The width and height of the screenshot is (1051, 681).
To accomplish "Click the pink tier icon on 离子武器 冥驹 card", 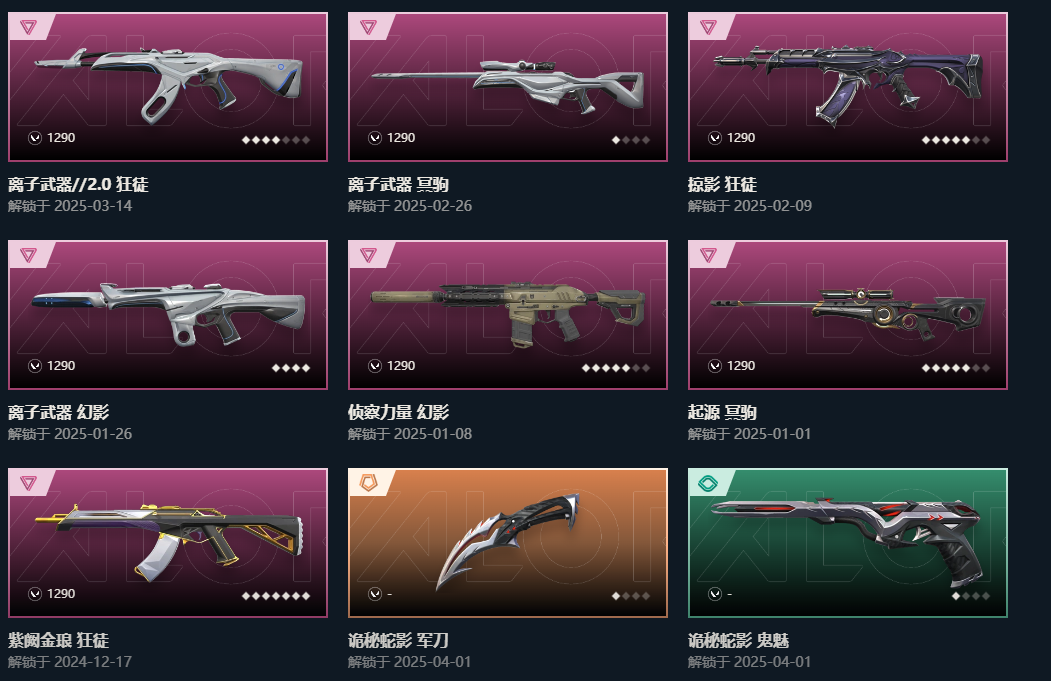I will click(368, 27).
